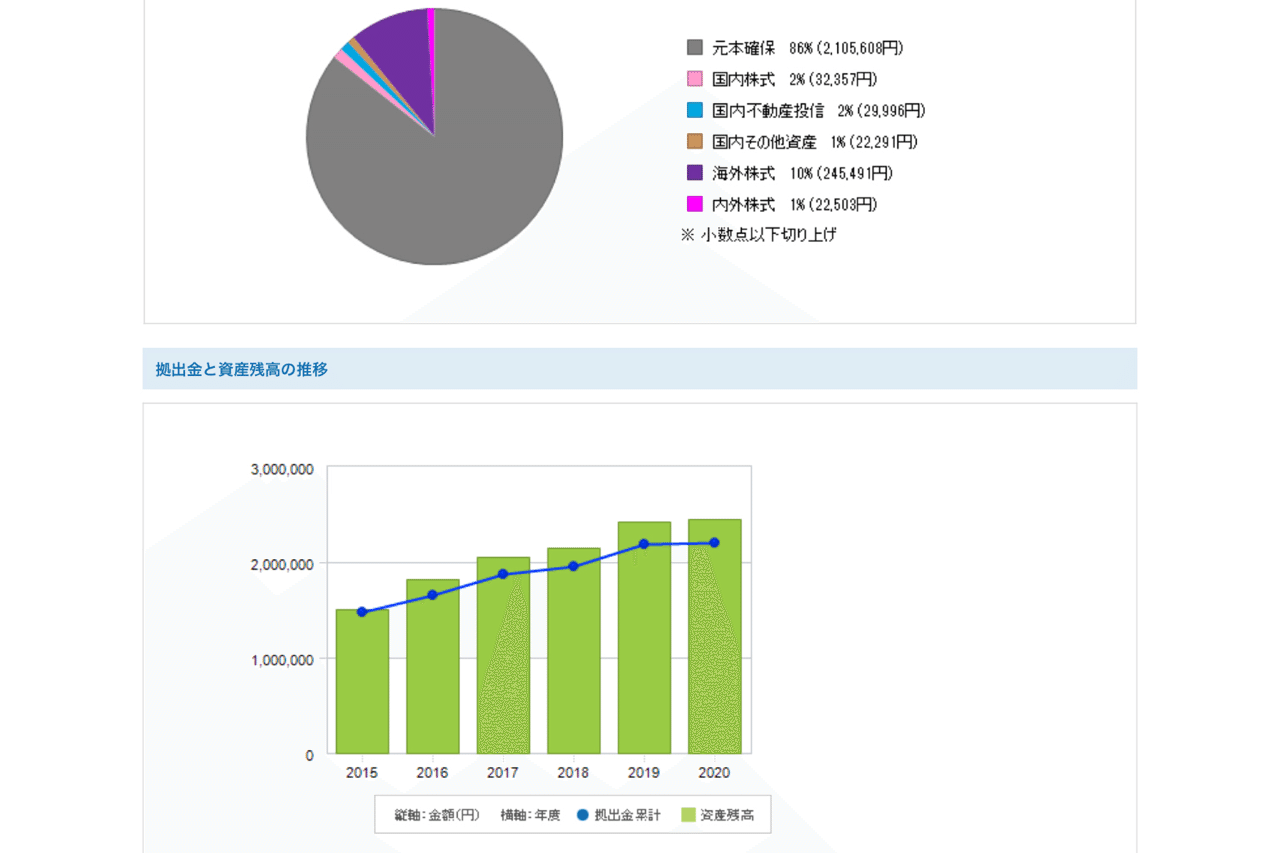Click the 2017 blue line data point
The width and height of the screenshot is (1280, 853).
[503, 574]
